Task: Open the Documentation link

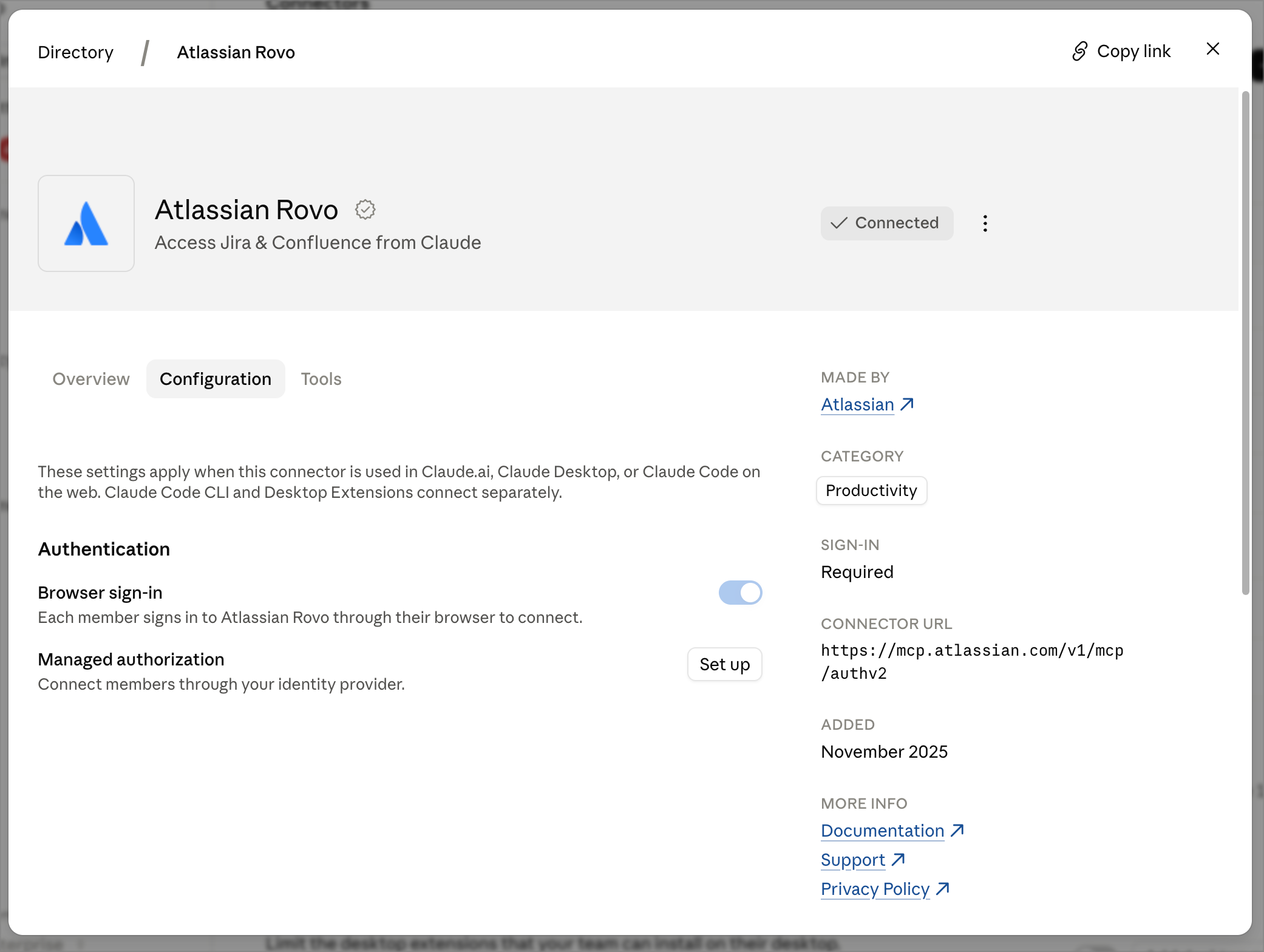Action: point(892,831)
